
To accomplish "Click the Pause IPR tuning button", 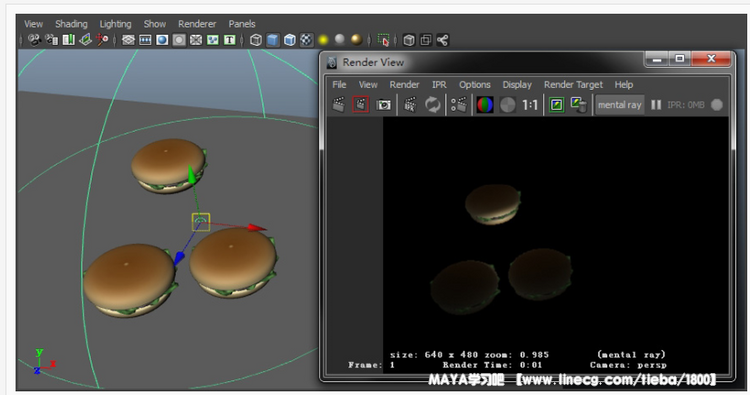I will (x=656, y=105).
